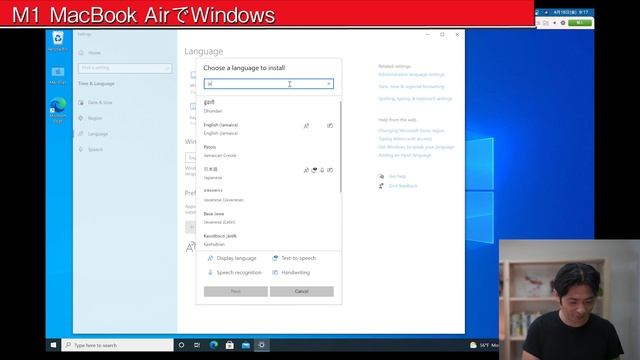
Task: Open Typing letters with accents link
Action: coord(405,139)
